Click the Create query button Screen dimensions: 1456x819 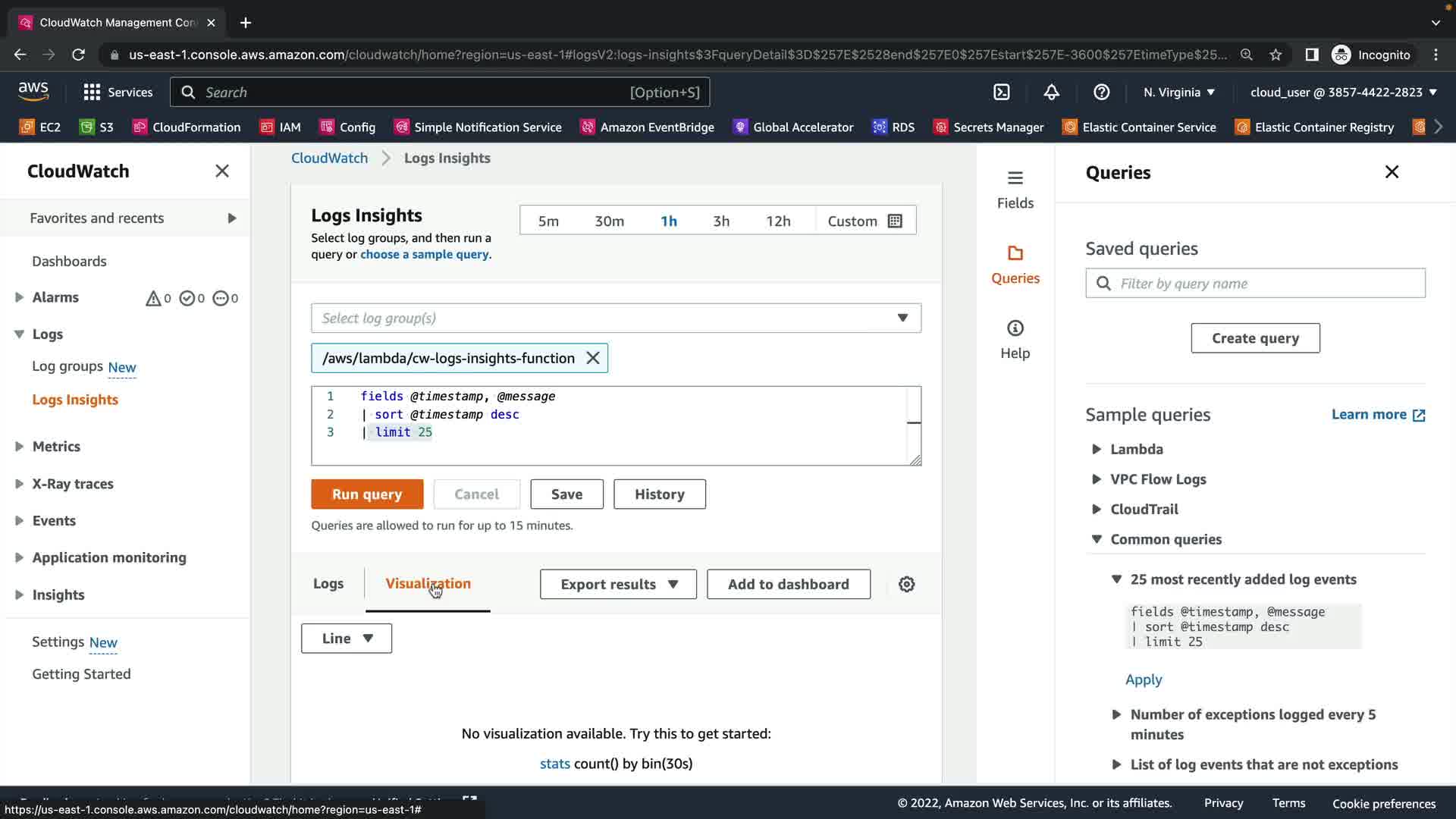(1255, 338)
